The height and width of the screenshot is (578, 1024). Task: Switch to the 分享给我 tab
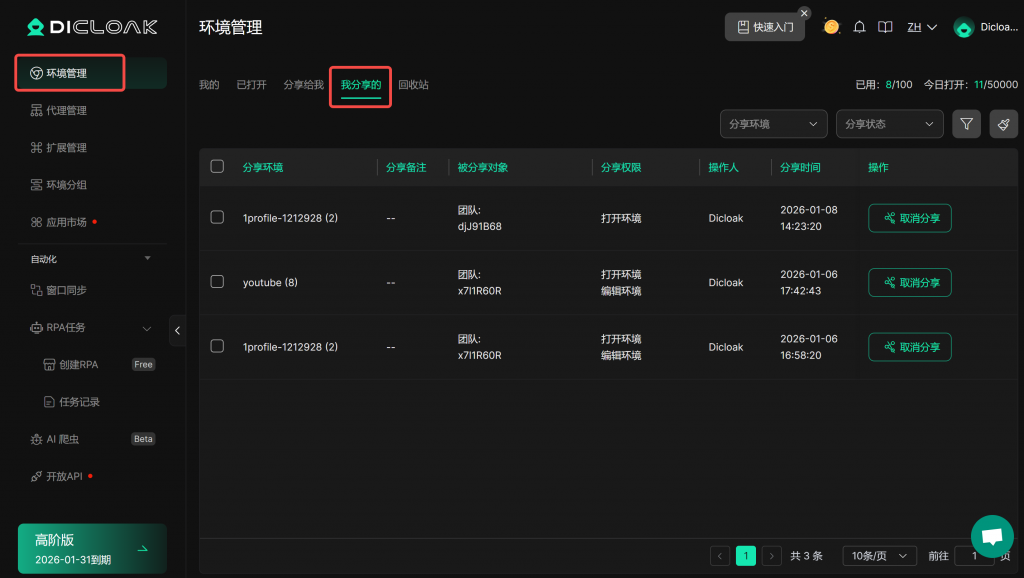tap(303, 85)
